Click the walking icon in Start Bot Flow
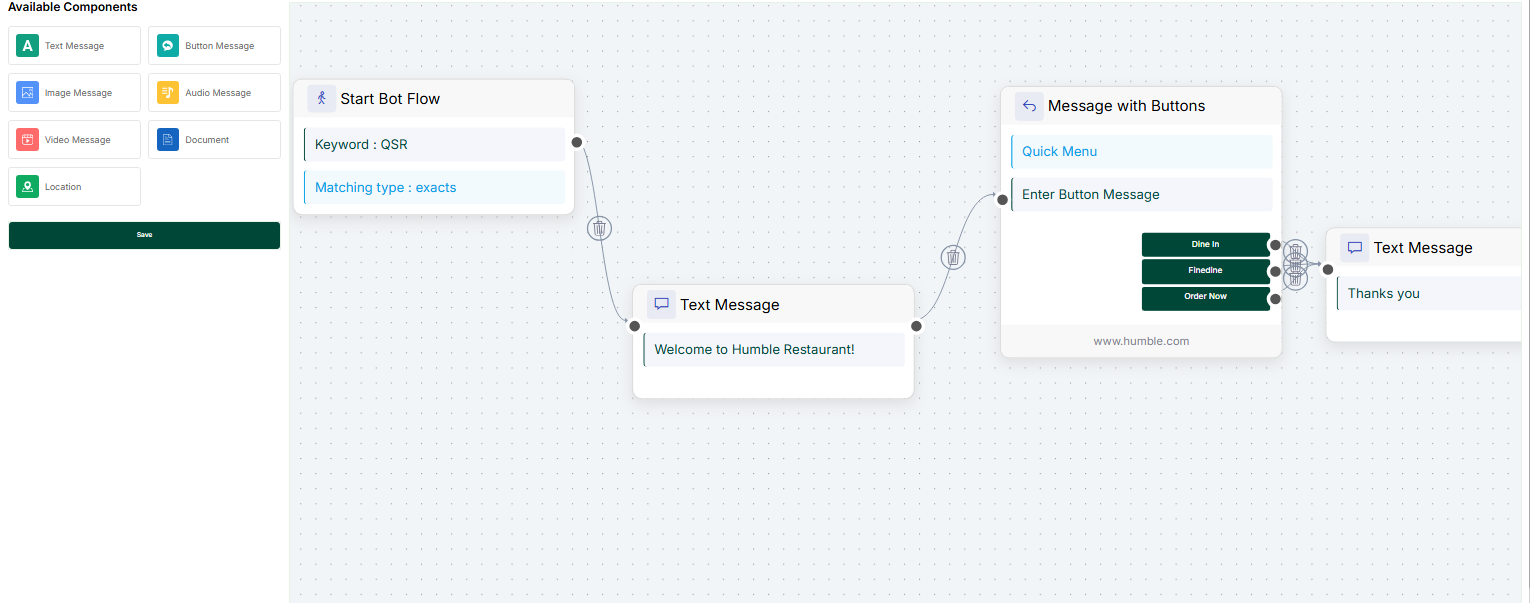This screenshot has width=1530, height=603. tap(321, 99)
